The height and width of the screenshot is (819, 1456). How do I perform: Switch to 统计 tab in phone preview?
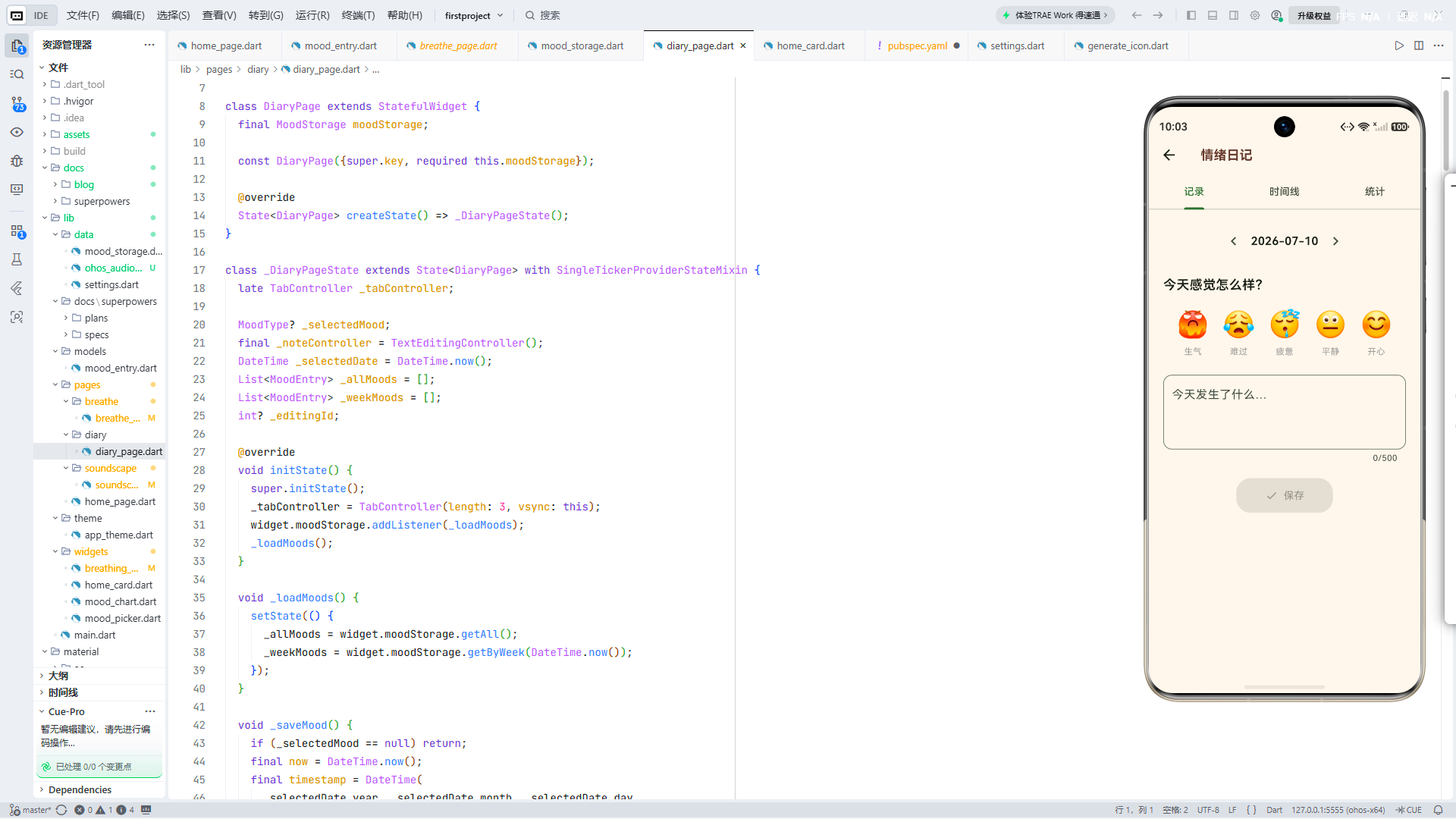pyautogui.click(x=1375, y=192)
